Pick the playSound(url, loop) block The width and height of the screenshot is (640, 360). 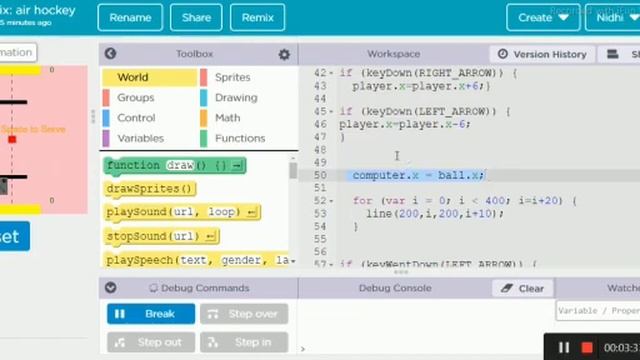182,212
